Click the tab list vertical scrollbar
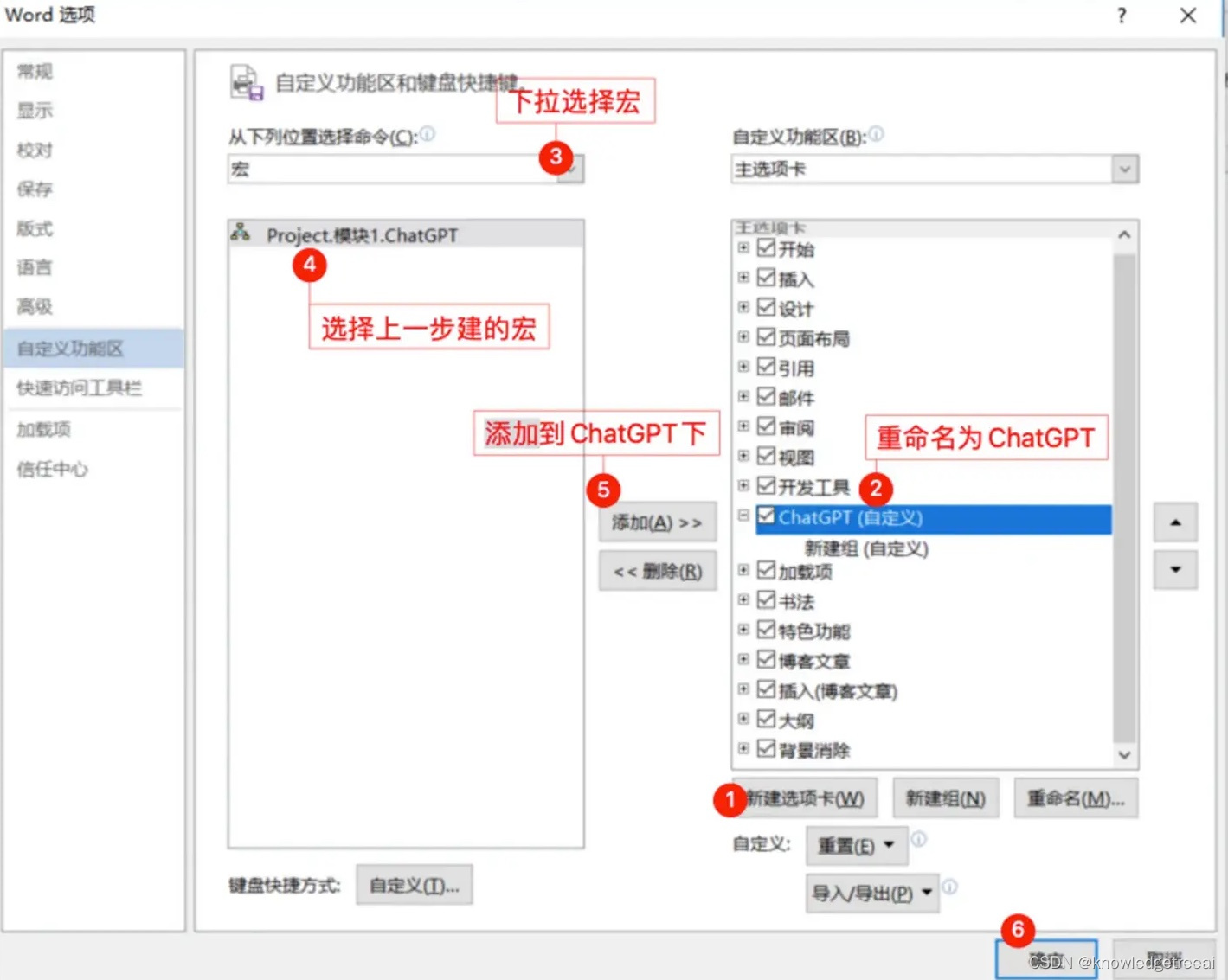 (x=1124, y=496)
